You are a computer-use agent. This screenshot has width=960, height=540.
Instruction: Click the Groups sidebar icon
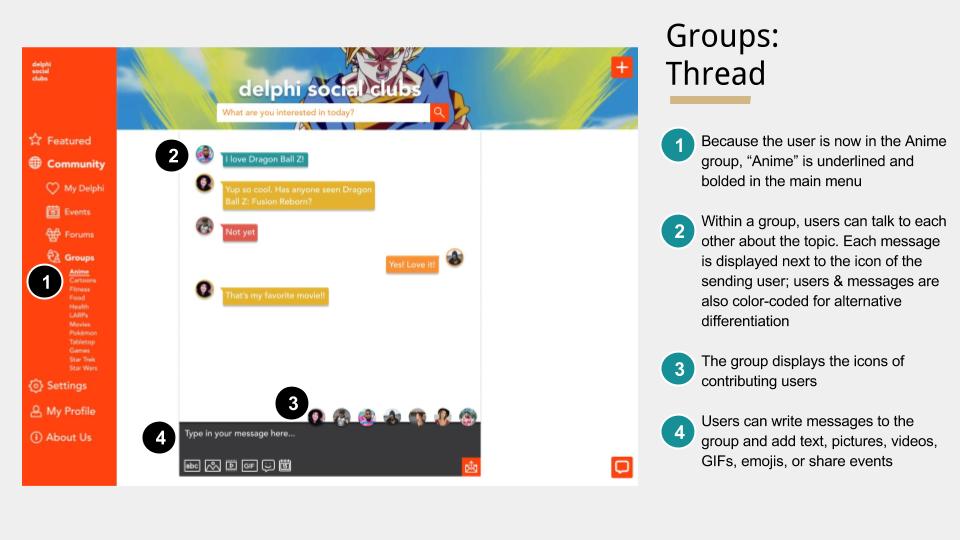tap(53, 257)
